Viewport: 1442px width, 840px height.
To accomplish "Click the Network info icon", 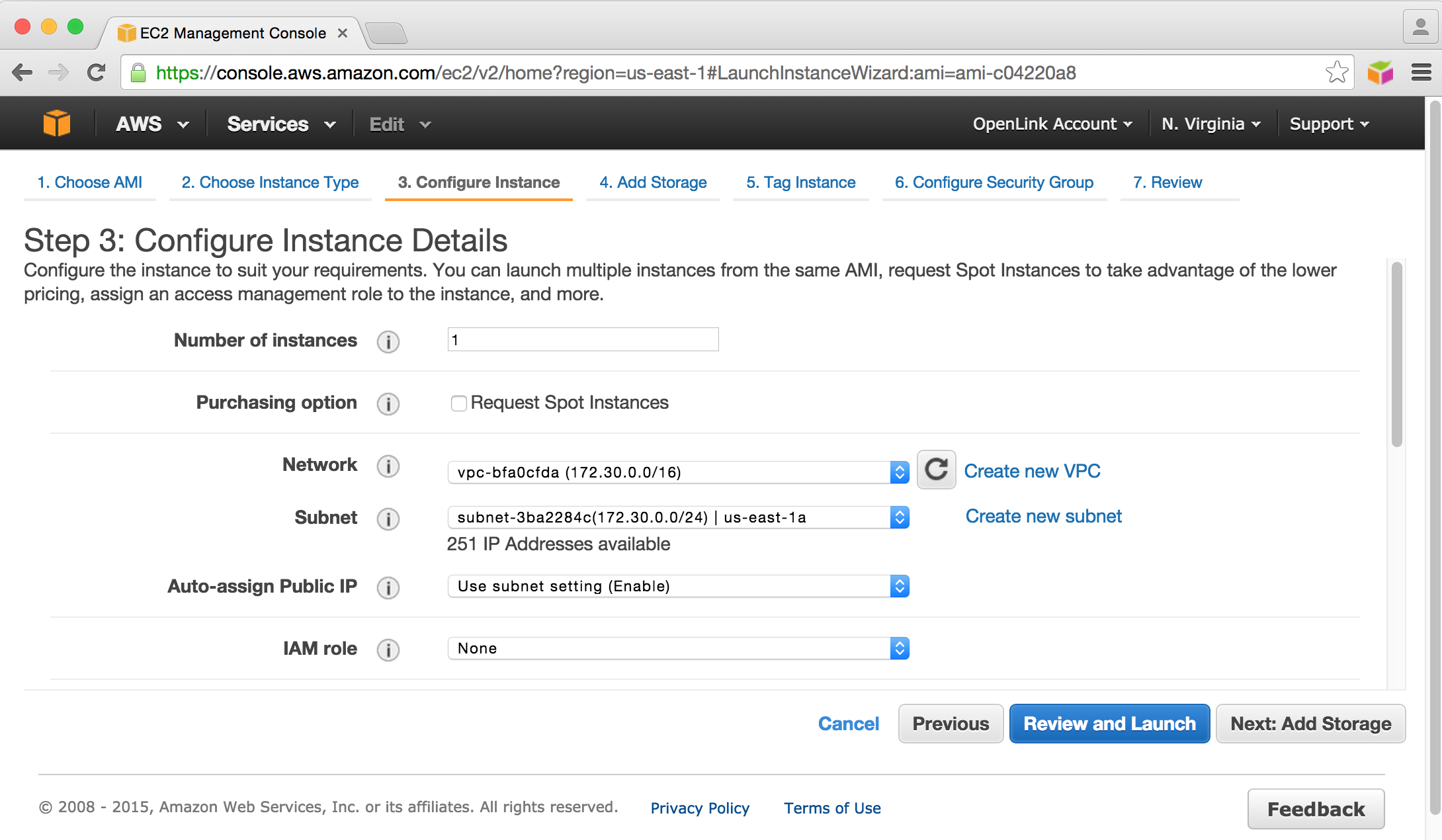I will point(388,466).
